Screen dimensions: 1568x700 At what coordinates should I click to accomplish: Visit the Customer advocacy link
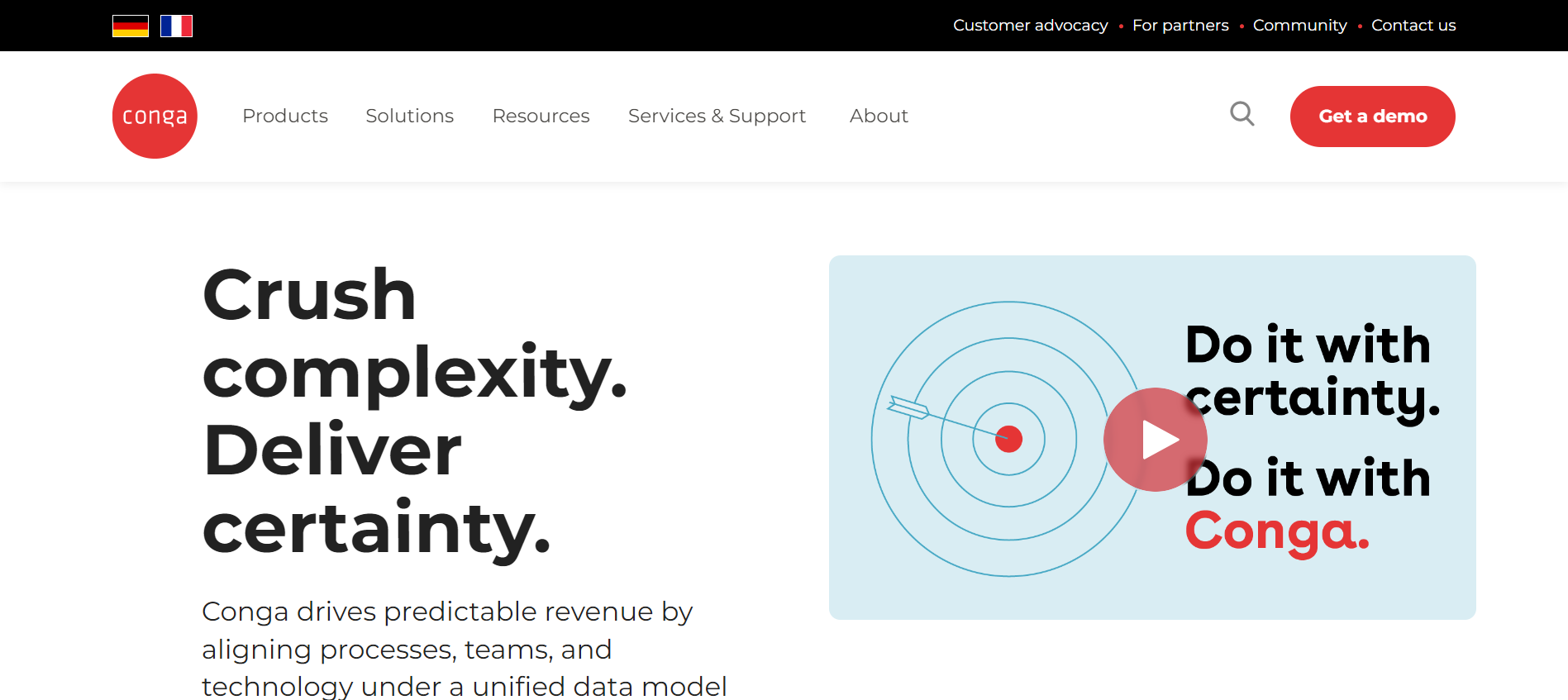[x=1031, y=26]
